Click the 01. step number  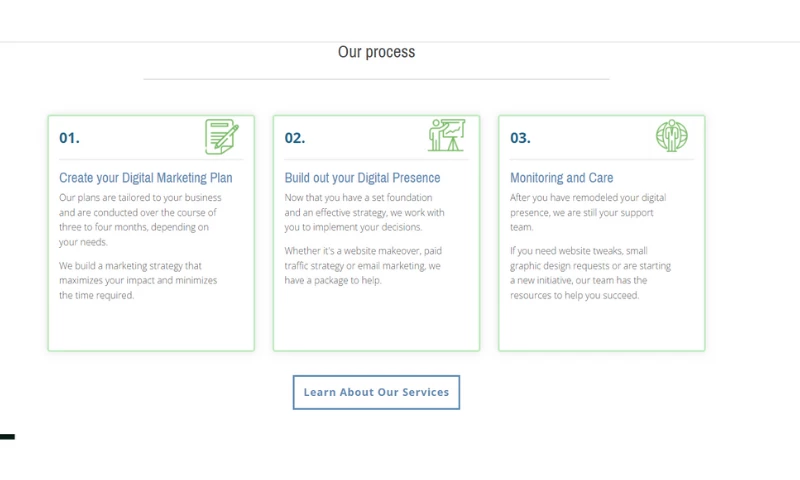[x=69, y=138]
